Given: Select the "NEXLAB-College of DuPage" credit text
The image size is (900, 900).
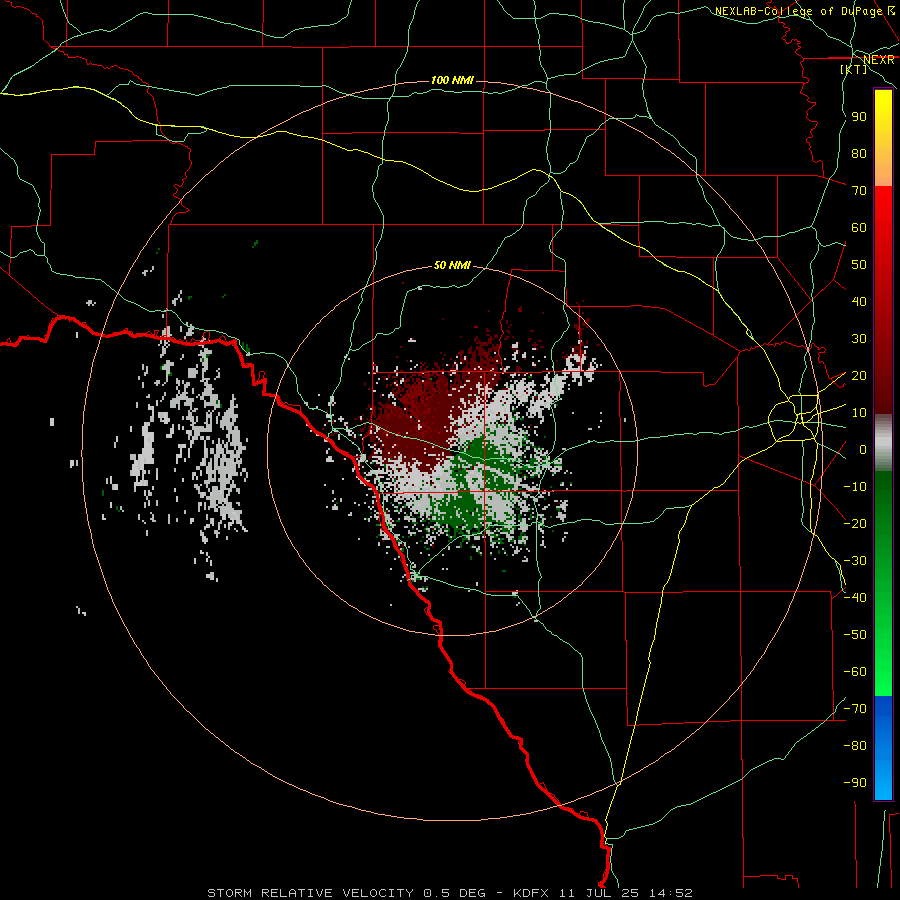Looking at the screenshot, I should (x=798, y=11).
